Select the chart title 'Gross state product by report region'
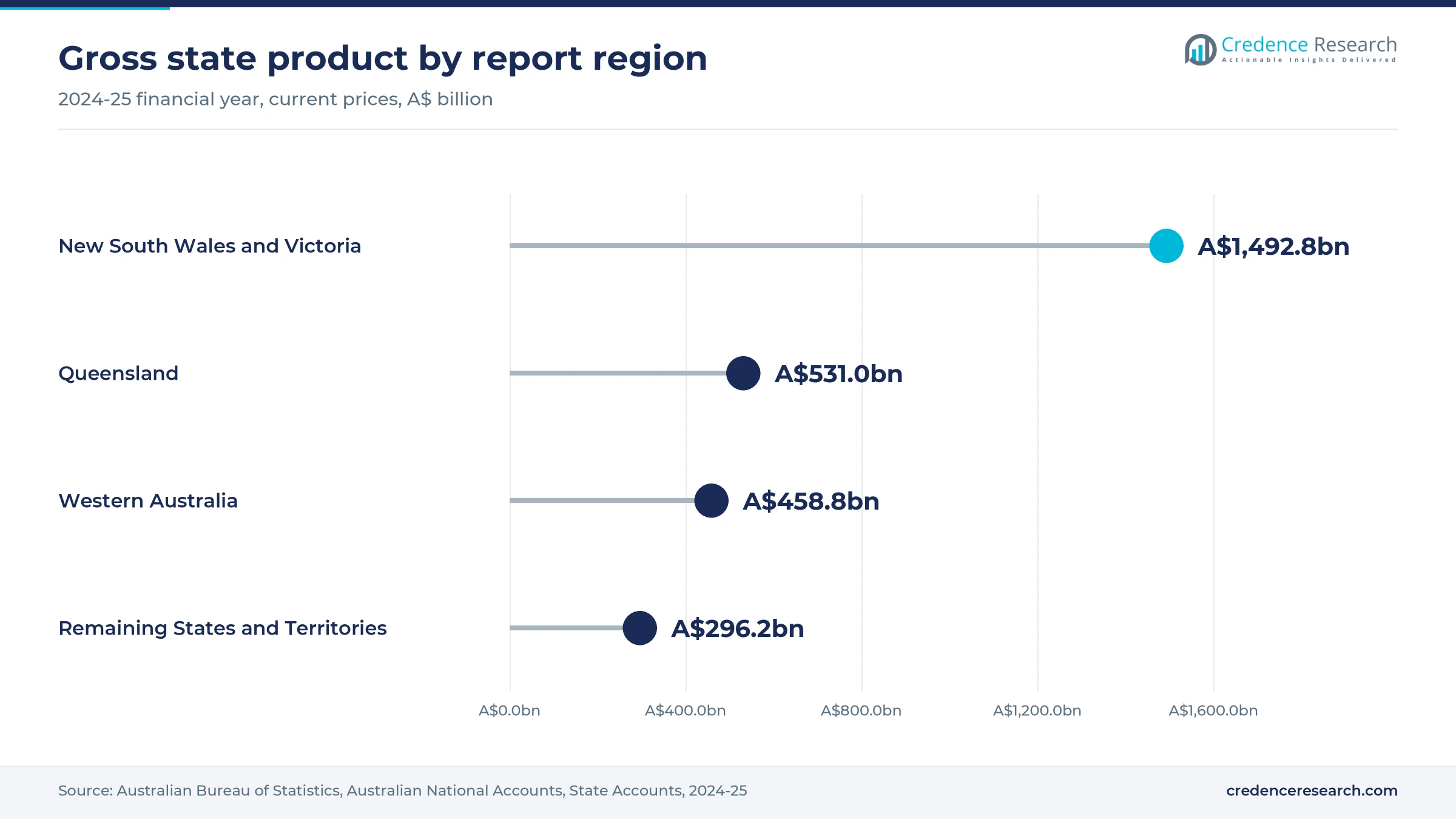The width and height of the screenshot is (1456, 819). [383, 58]
